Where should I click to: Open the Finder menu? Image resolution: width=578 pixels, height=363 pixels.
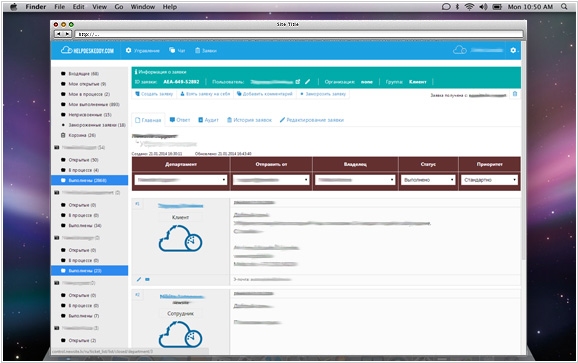click(x=36, y=7)
